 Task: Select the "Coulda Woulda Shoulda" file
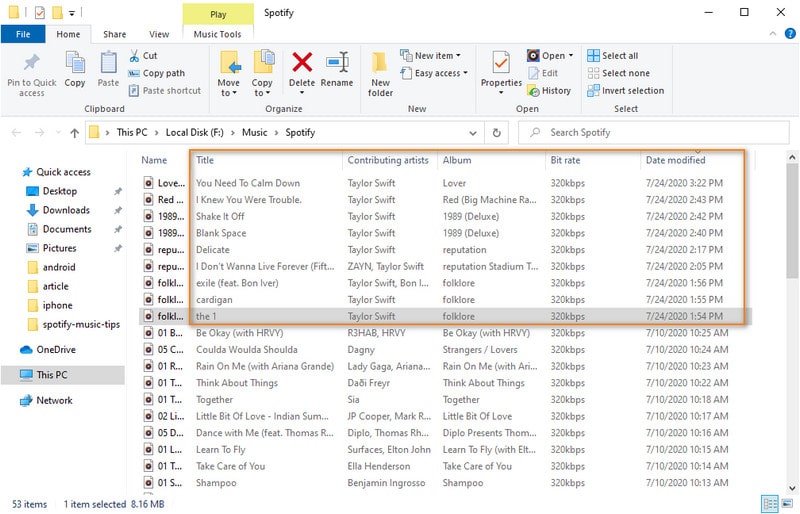pyautogui.click(x=445, y=350)
